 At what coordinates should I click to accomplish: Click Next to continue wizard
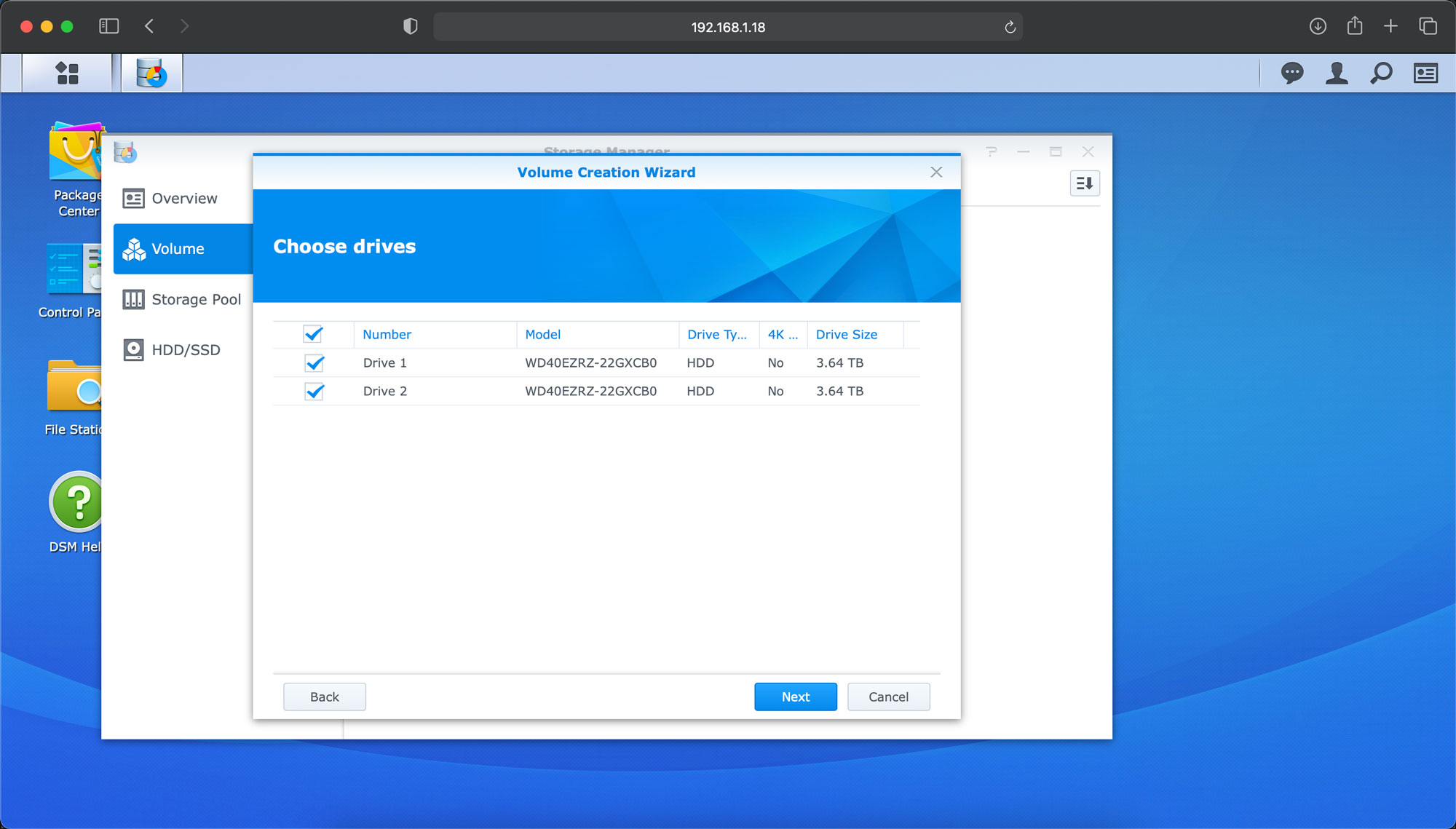(x=795, y=697)
